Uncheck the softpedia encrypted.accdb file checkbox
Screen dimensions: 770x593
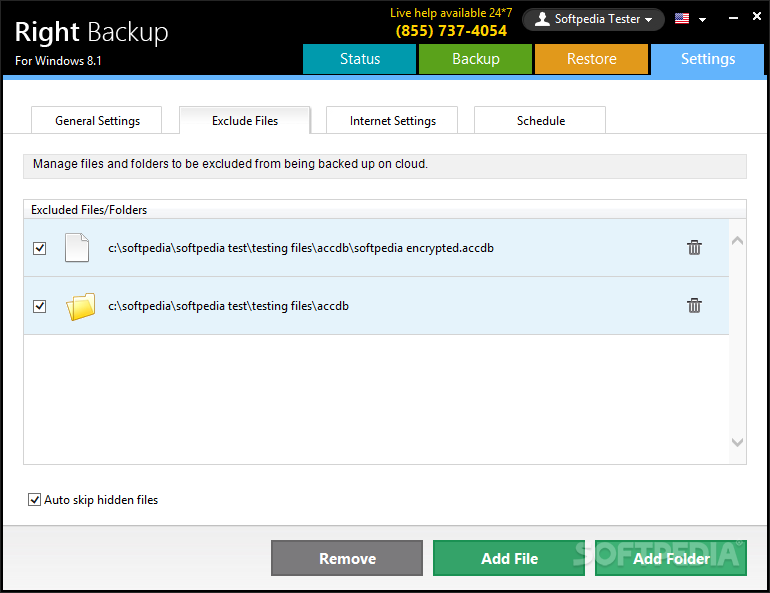point(40,248)
